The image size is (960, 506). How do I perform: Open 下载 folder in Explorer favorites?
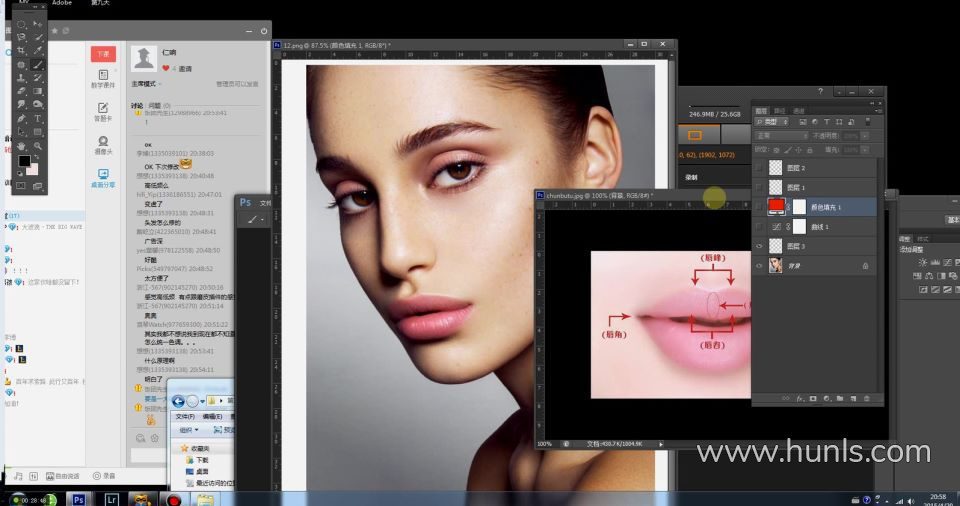click(x=197, y=460)
